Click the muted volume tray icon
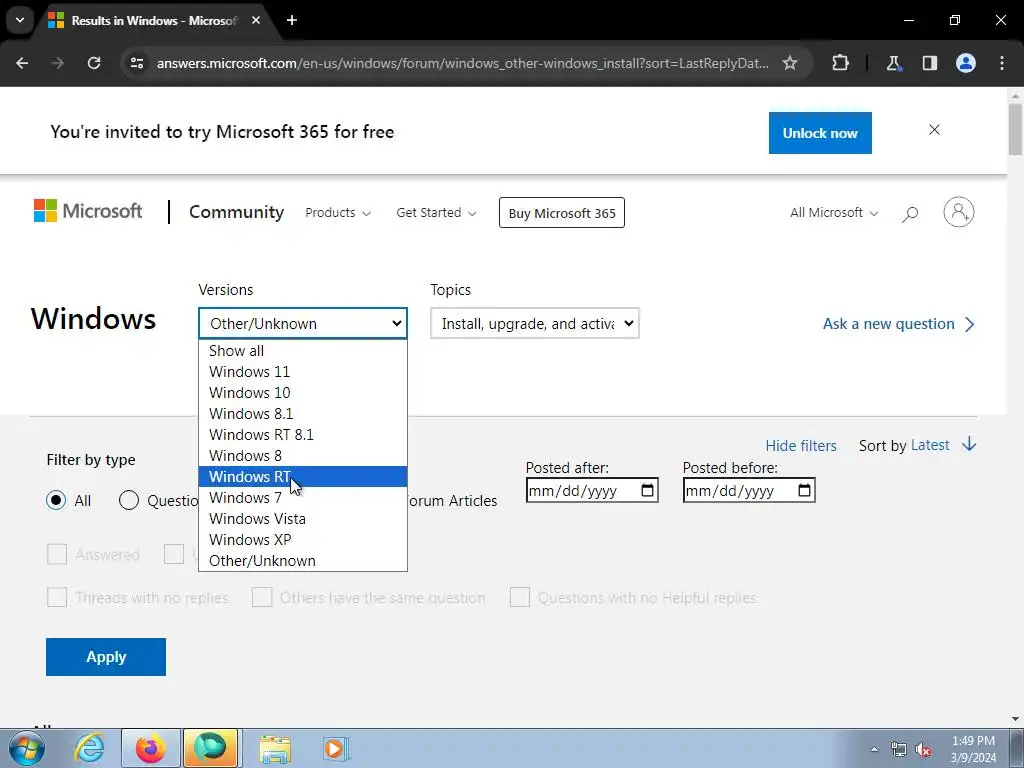 (x=923, y=750)
